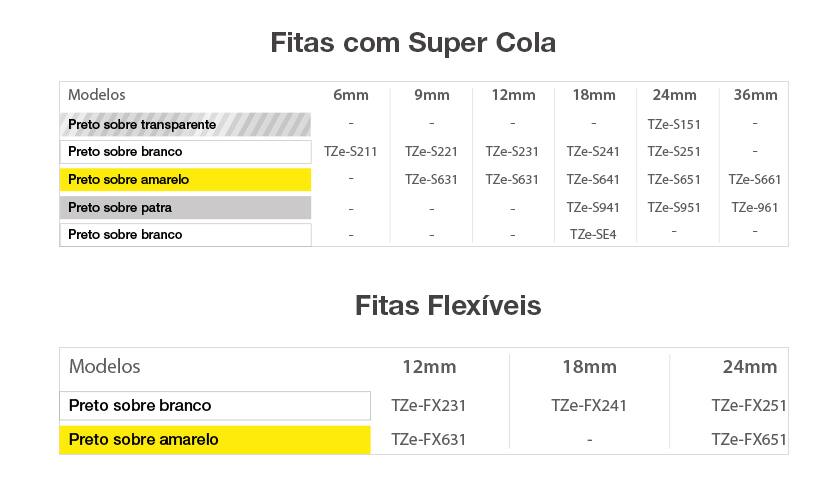Click the TZe-FX651 entry
Viewport: 828px width, 489px height.
[x=749, y=439]
